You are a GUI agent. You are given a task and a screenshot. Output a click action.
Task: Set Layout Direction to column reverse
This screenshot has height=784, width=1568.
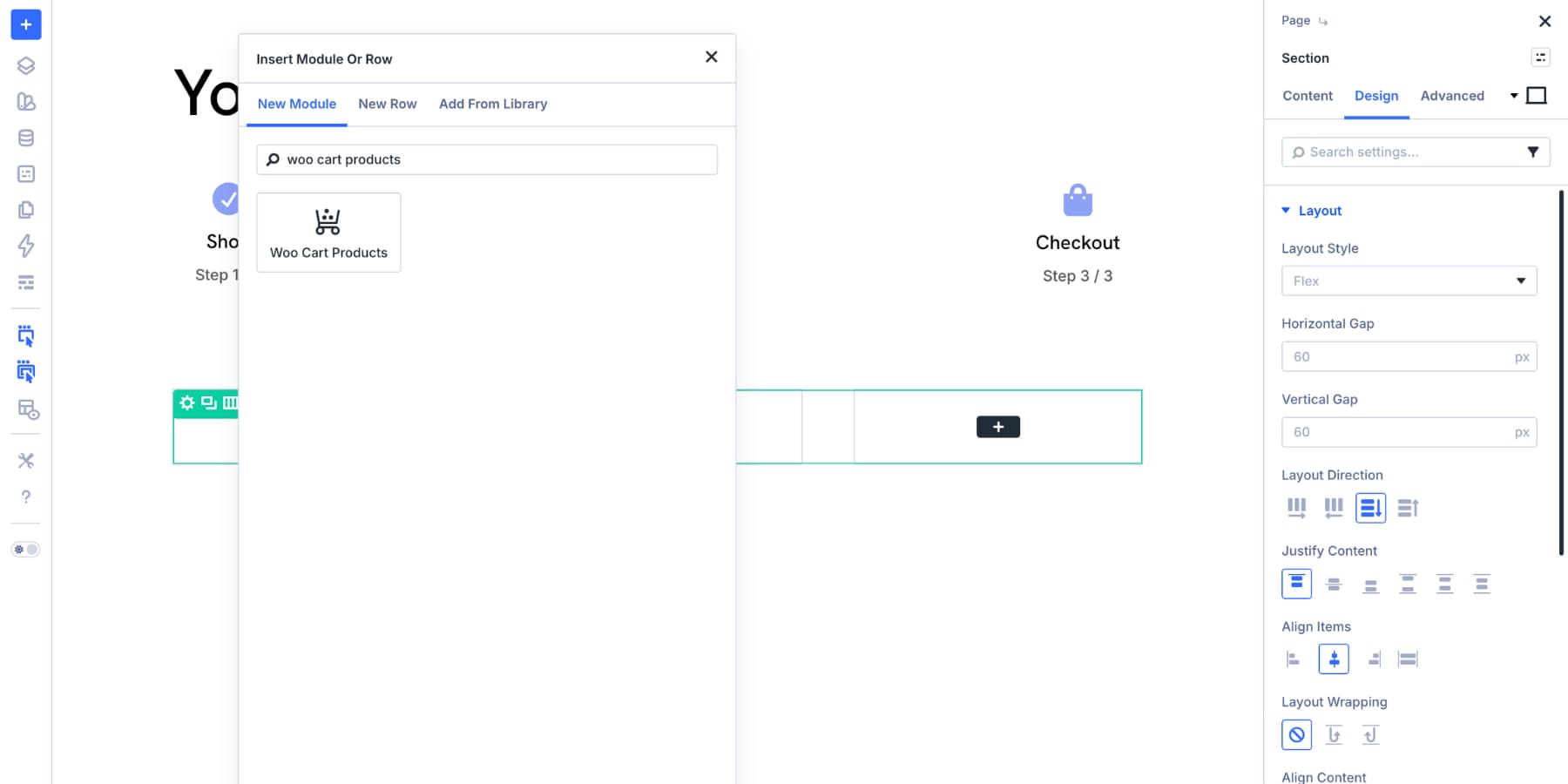[x=1408, y=508]
